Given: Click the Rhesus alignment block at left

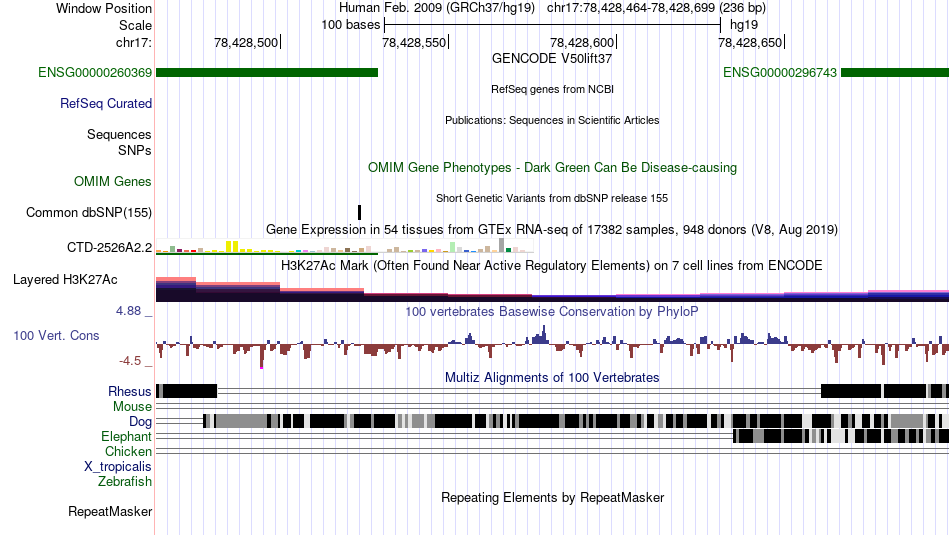Looking at the screenshot, I should [187, 391].
